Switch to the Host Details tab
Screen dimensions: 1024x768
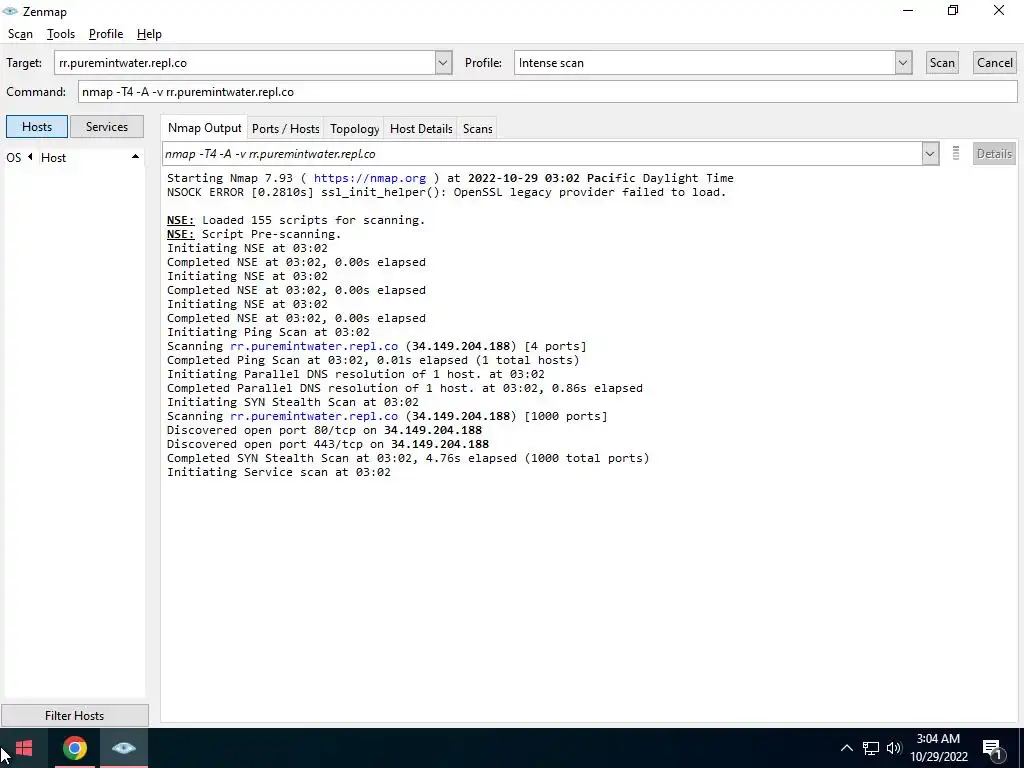(x=421, y=129)
